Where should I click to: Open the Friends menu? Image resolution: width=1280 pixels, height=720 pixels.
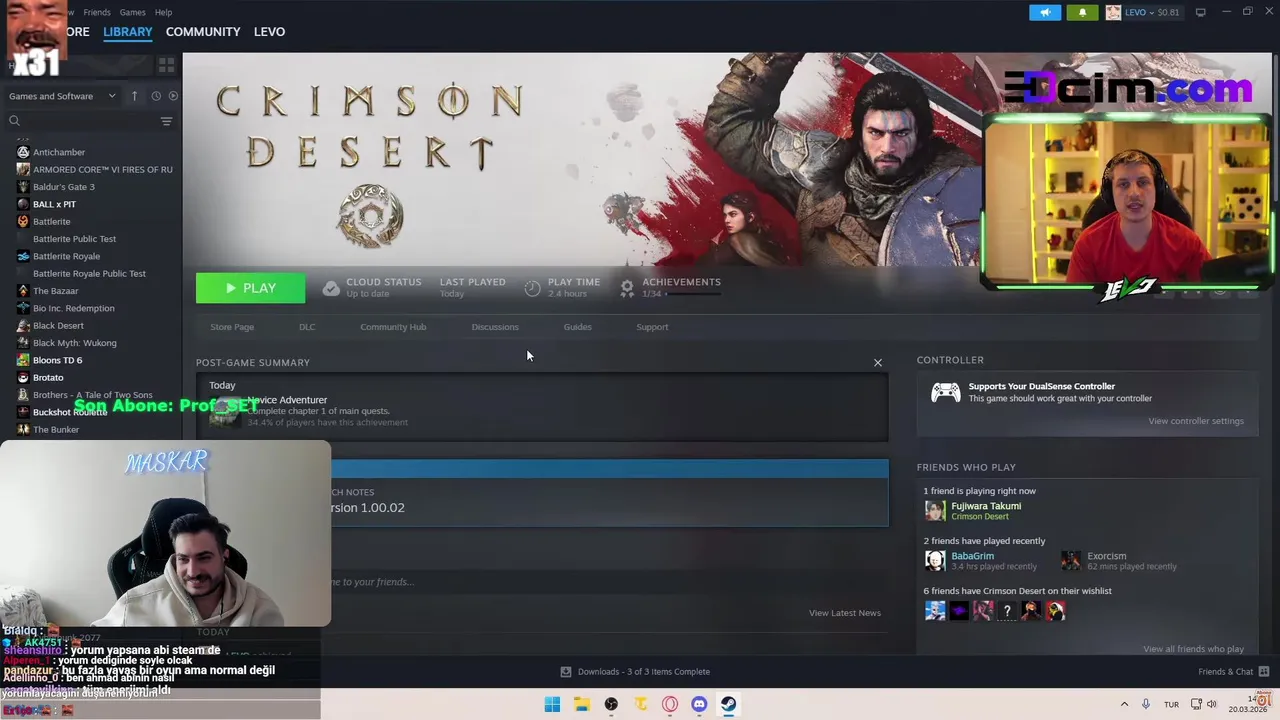[x=97, y=12]
